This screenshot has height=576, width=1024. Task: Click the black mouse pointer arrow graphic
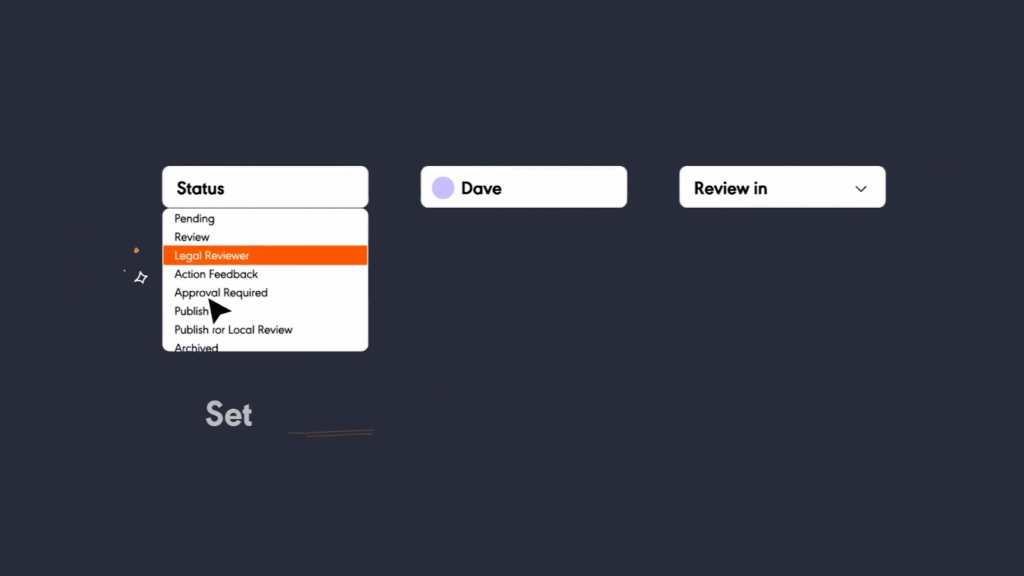(x=218, y=312)
